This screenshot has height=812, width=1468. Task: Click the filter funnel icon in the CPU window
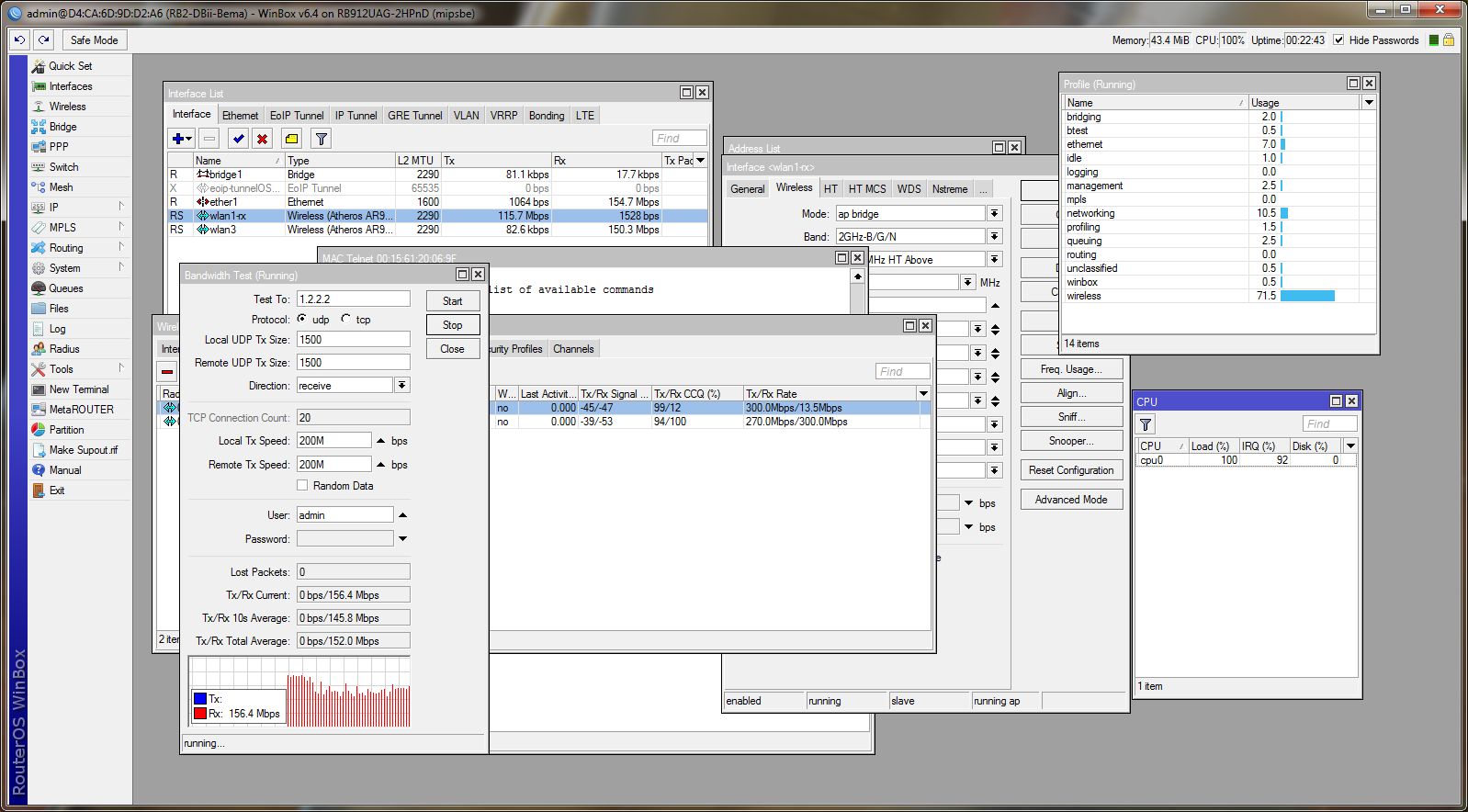tap(1146, 424)
